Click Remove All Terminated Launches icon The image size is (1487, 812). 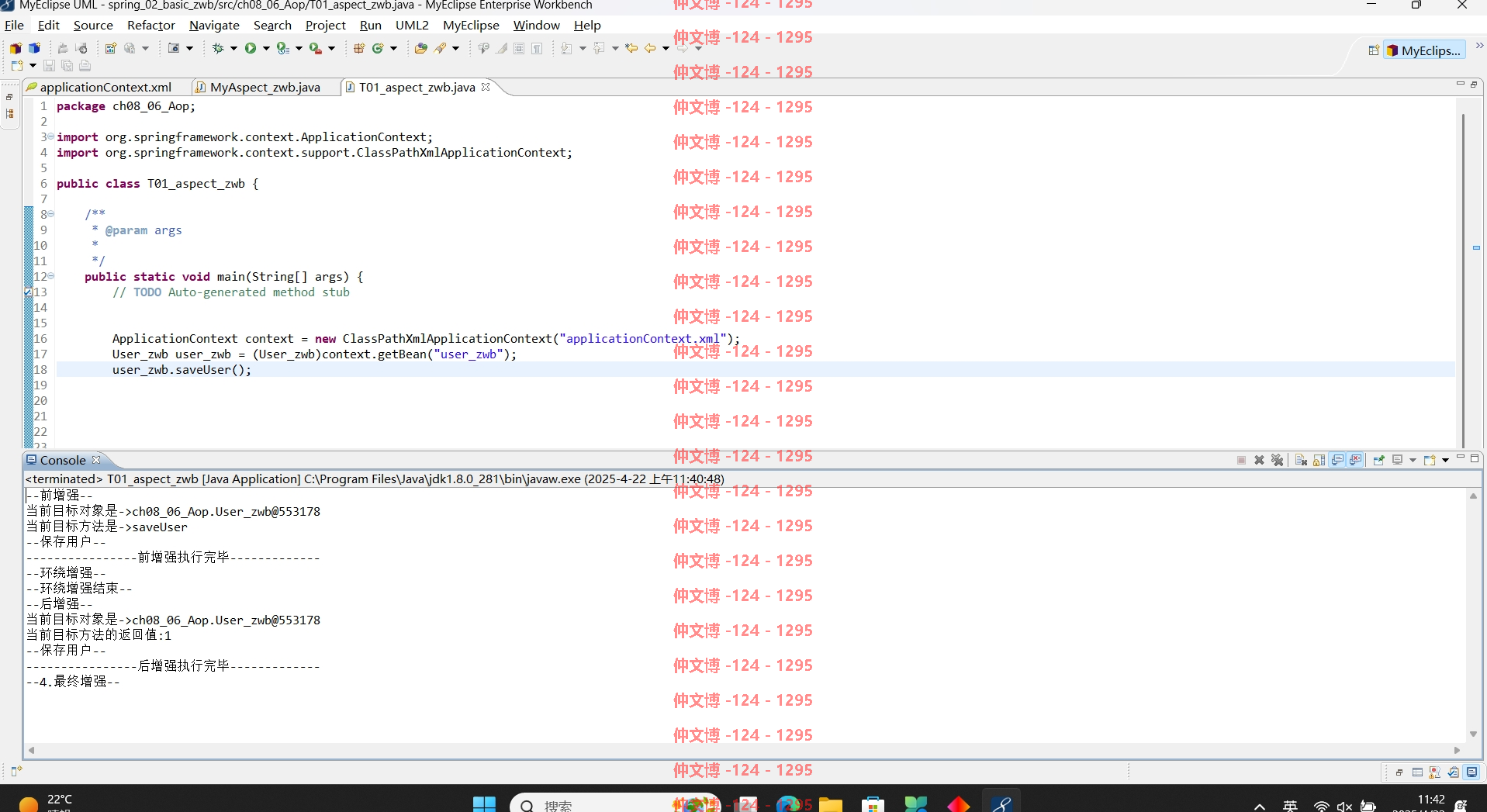click(1277, 461)
